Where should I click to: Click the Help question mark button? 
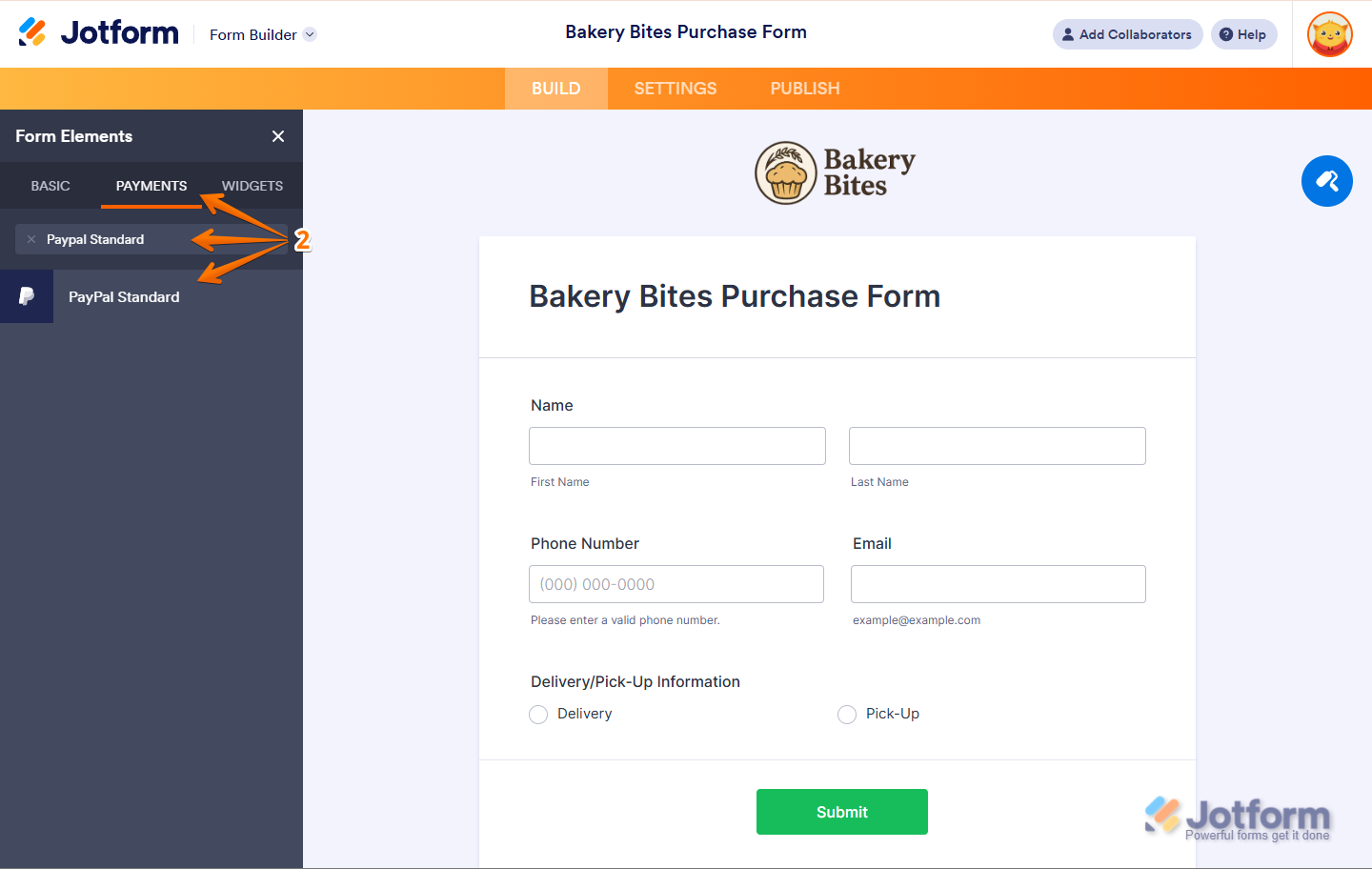pyautogui.click(x=1243, y=34)
